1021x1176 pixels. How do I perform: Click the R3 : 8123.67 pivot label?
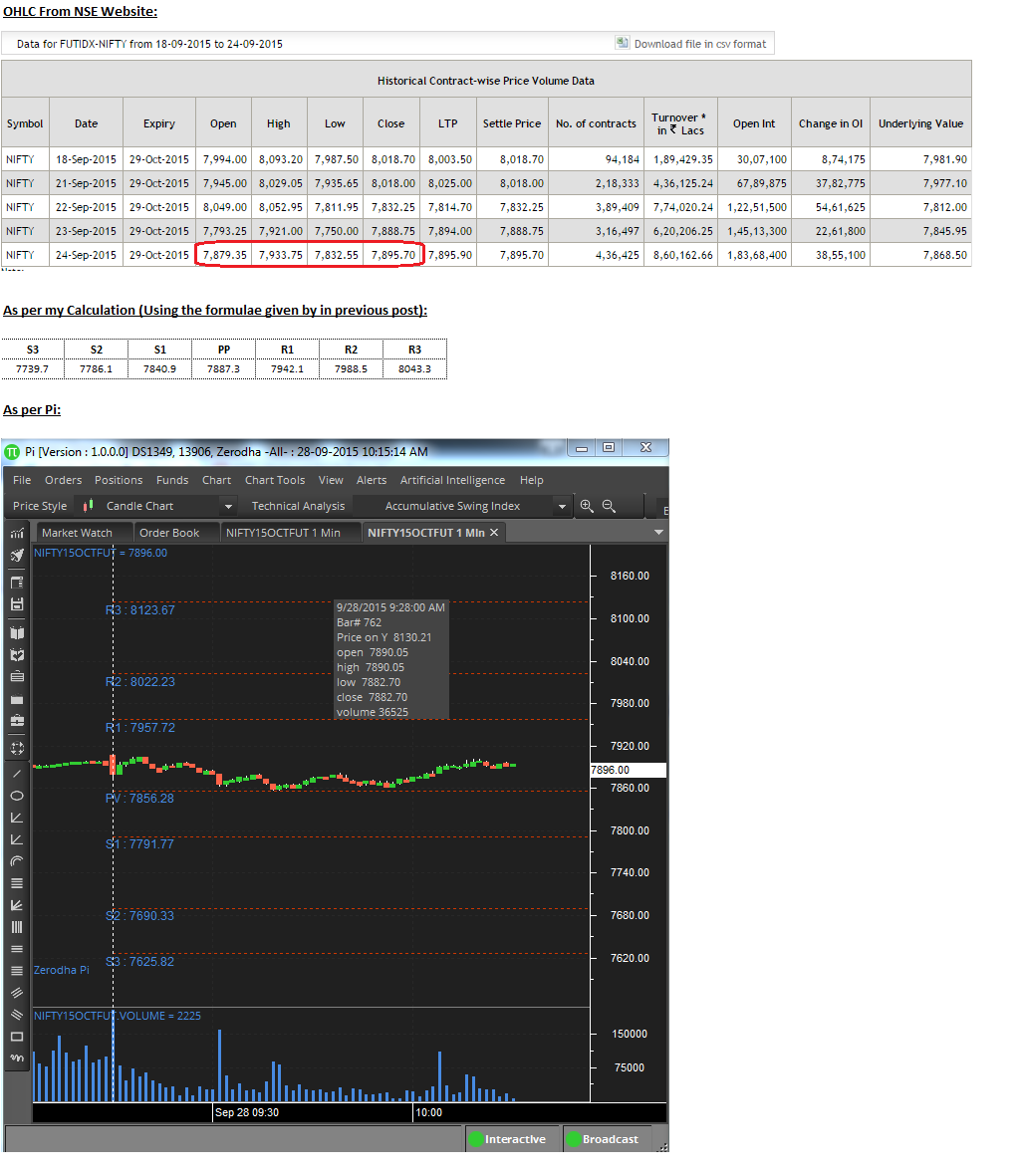pos(140,609)
